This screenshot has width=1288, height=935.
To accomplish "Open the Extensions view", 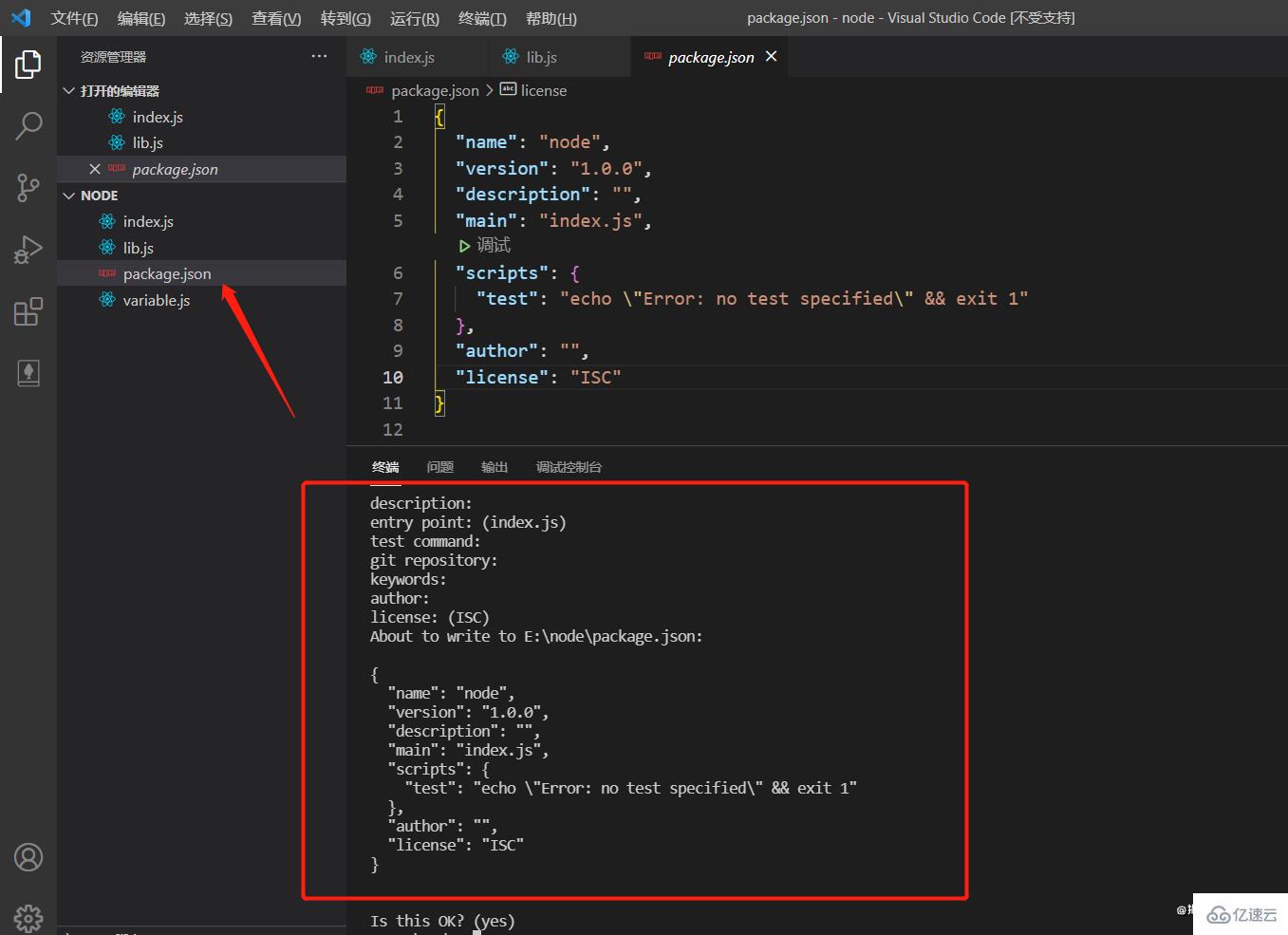I will (28, 311).
